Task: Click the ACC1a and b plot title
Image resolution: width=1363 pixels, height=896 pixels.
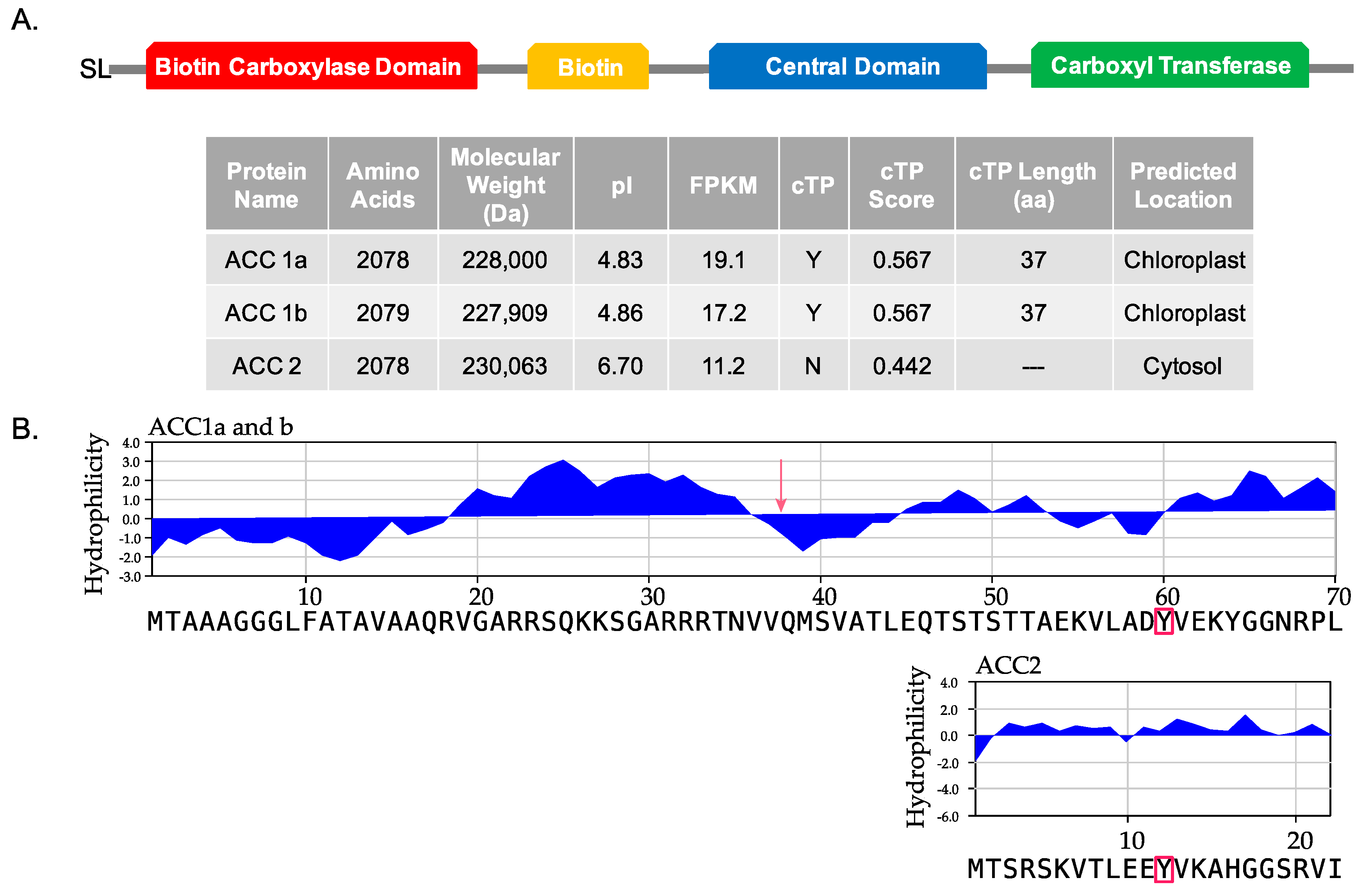Action: [221, 427]
